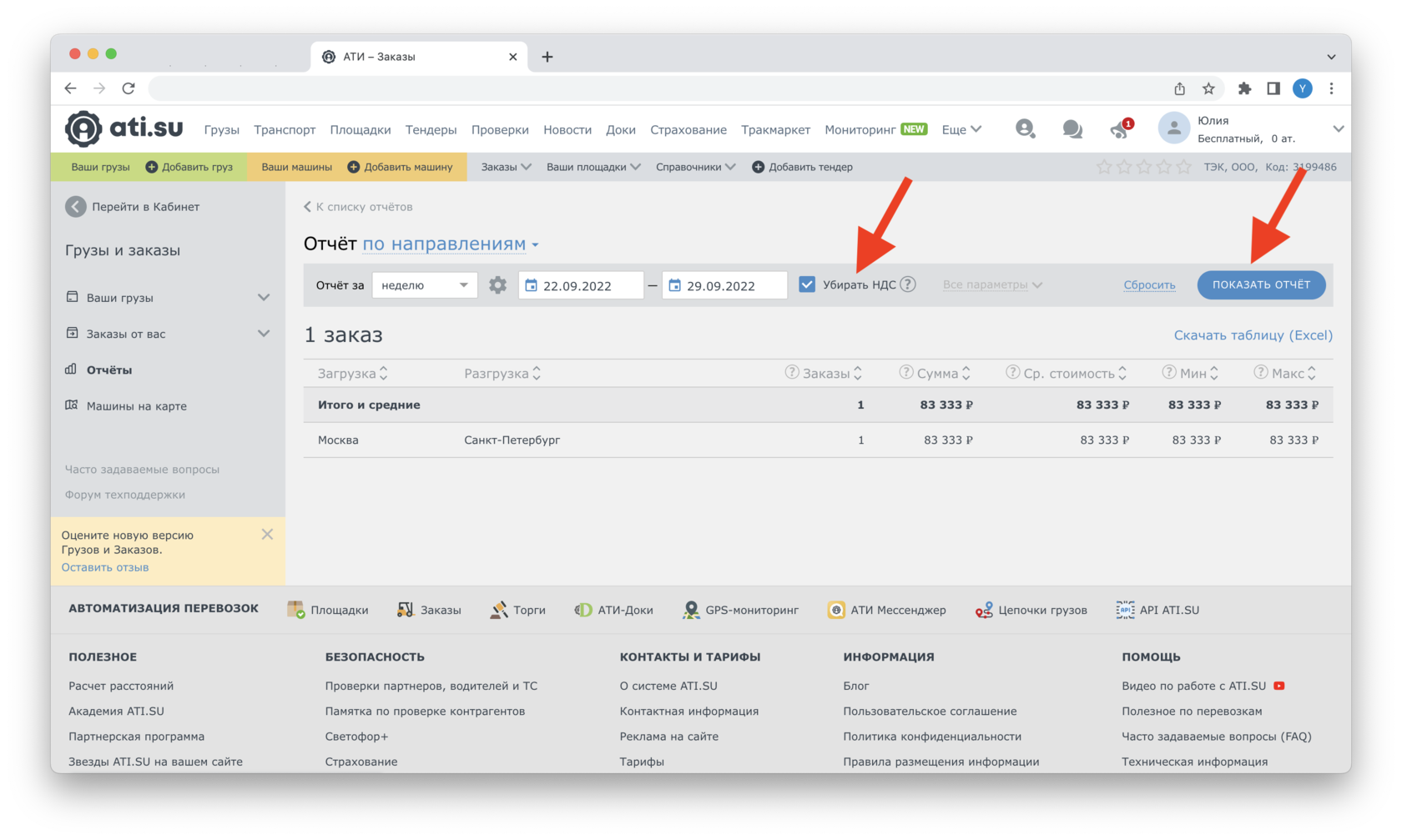
Task: Open Проверки in top navigation
Action: pyautogui.click(x=500, y=129)
